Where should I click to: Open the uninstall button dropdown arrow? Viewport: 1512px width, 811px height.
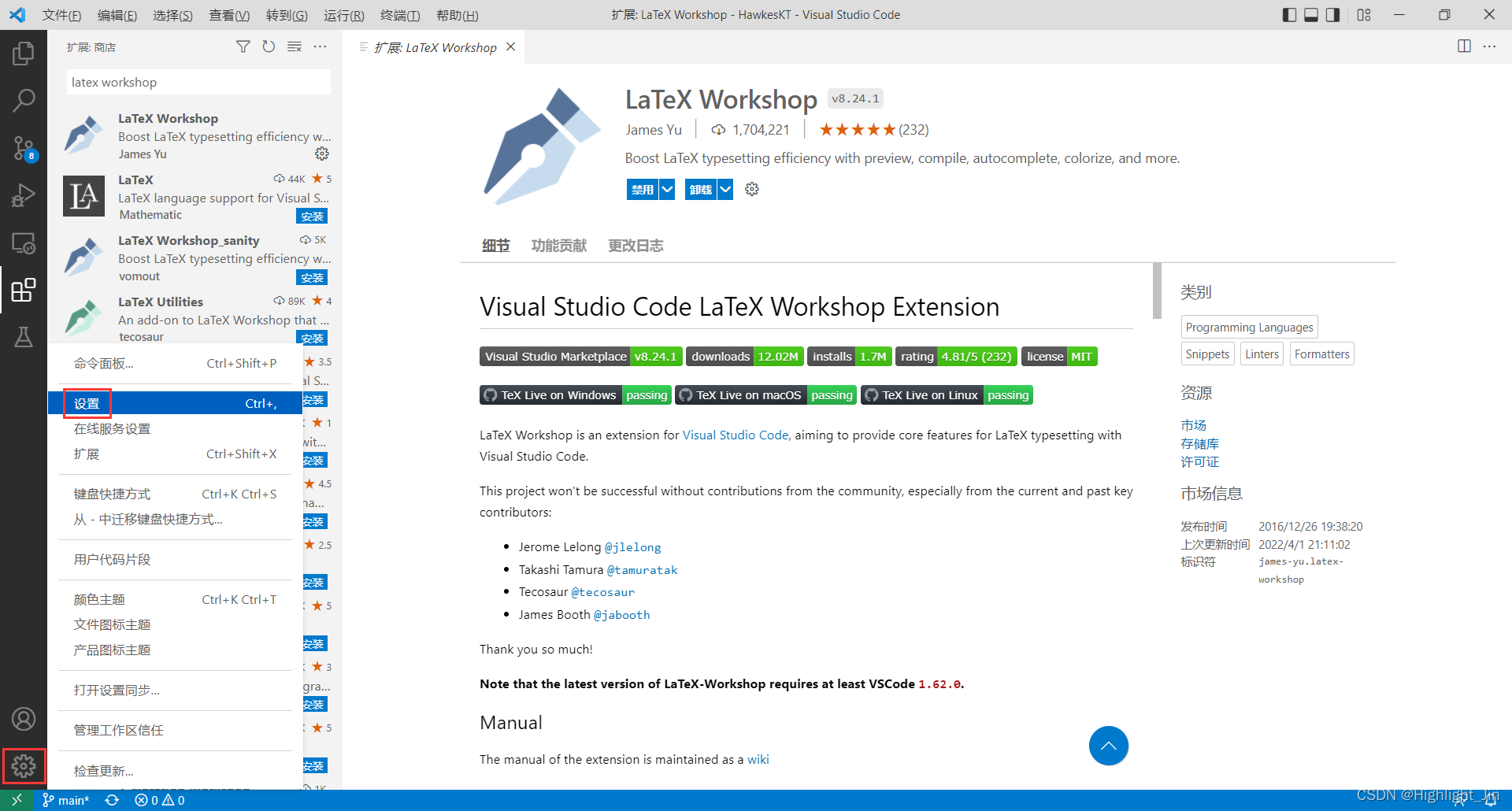click(725, 189)
